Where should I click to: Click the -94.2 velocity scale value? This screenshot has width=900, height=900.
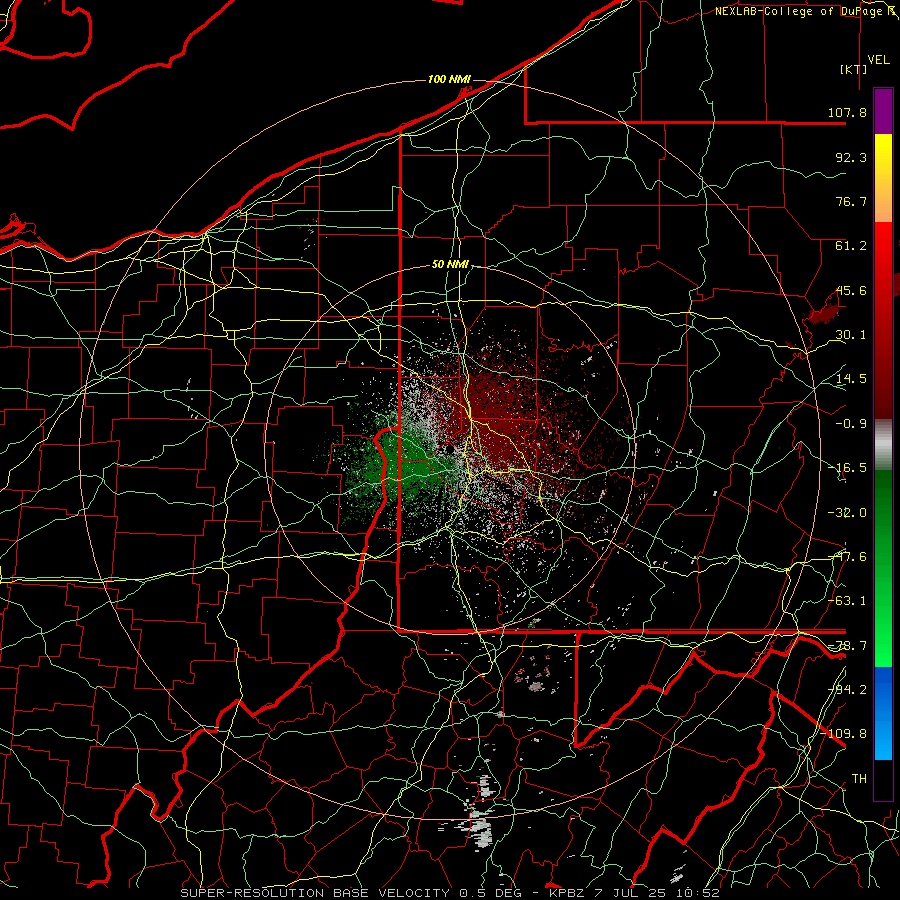click(847, 689)
